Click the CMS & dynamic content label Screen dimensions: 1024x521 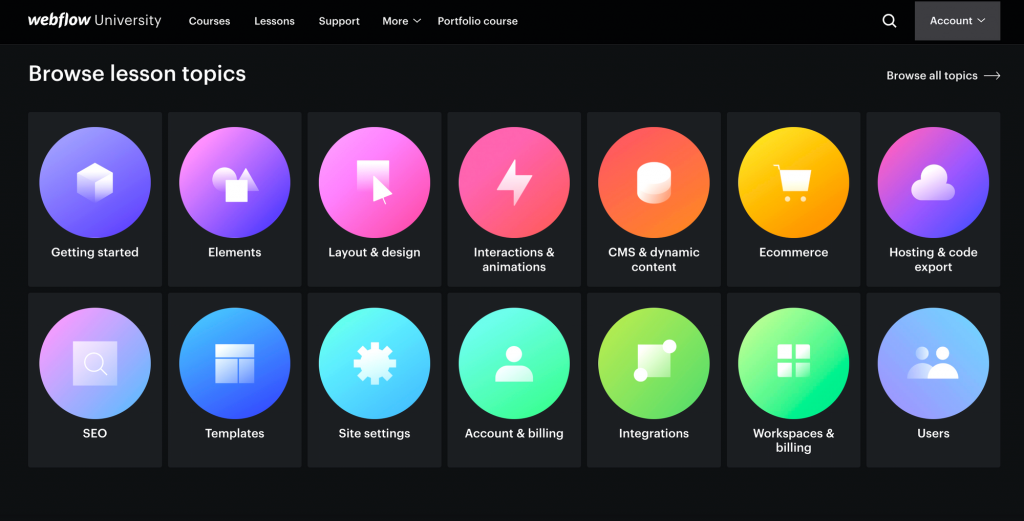coord(654,259)
